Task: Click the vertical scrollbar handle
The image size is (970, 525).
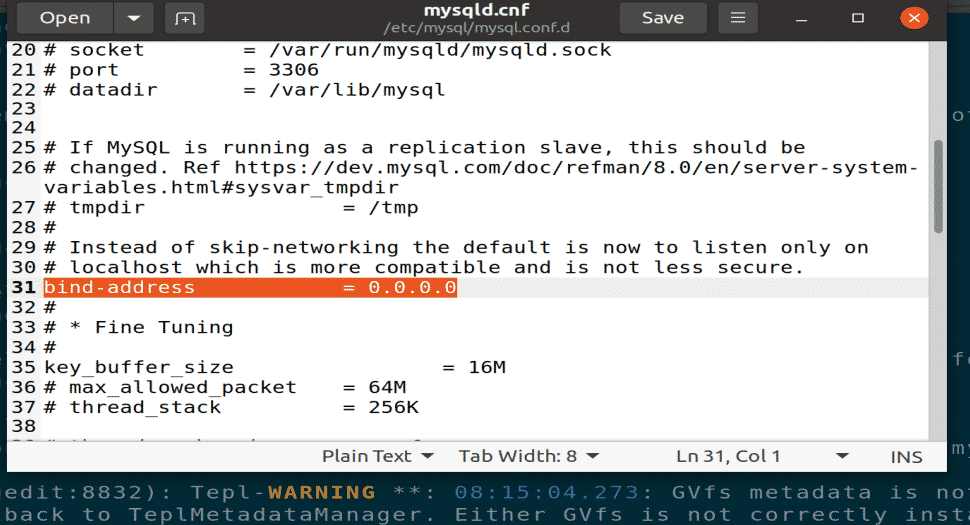Action: click(938, 187)
